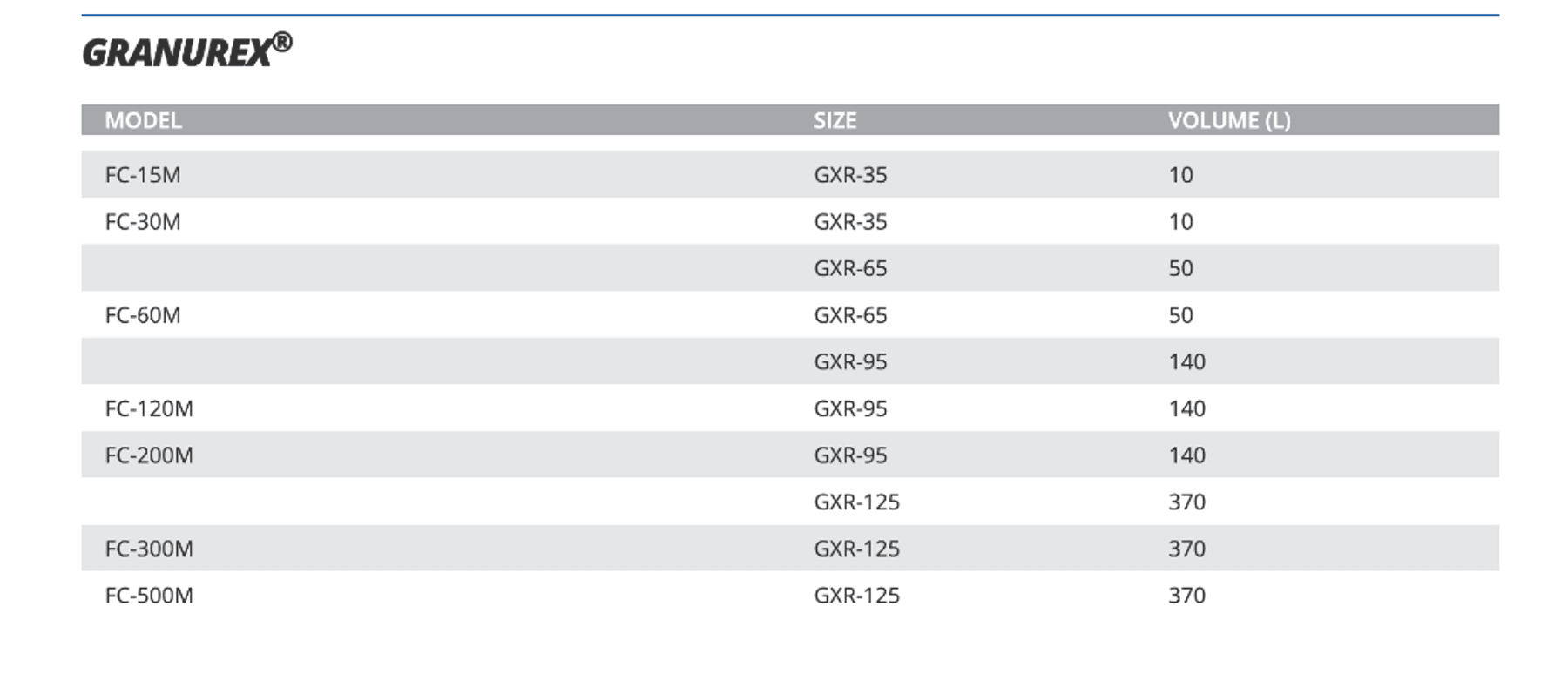1568x674 pixels.
Task: Click the GRANUREX title heading
Action: [x=178, y=53]
